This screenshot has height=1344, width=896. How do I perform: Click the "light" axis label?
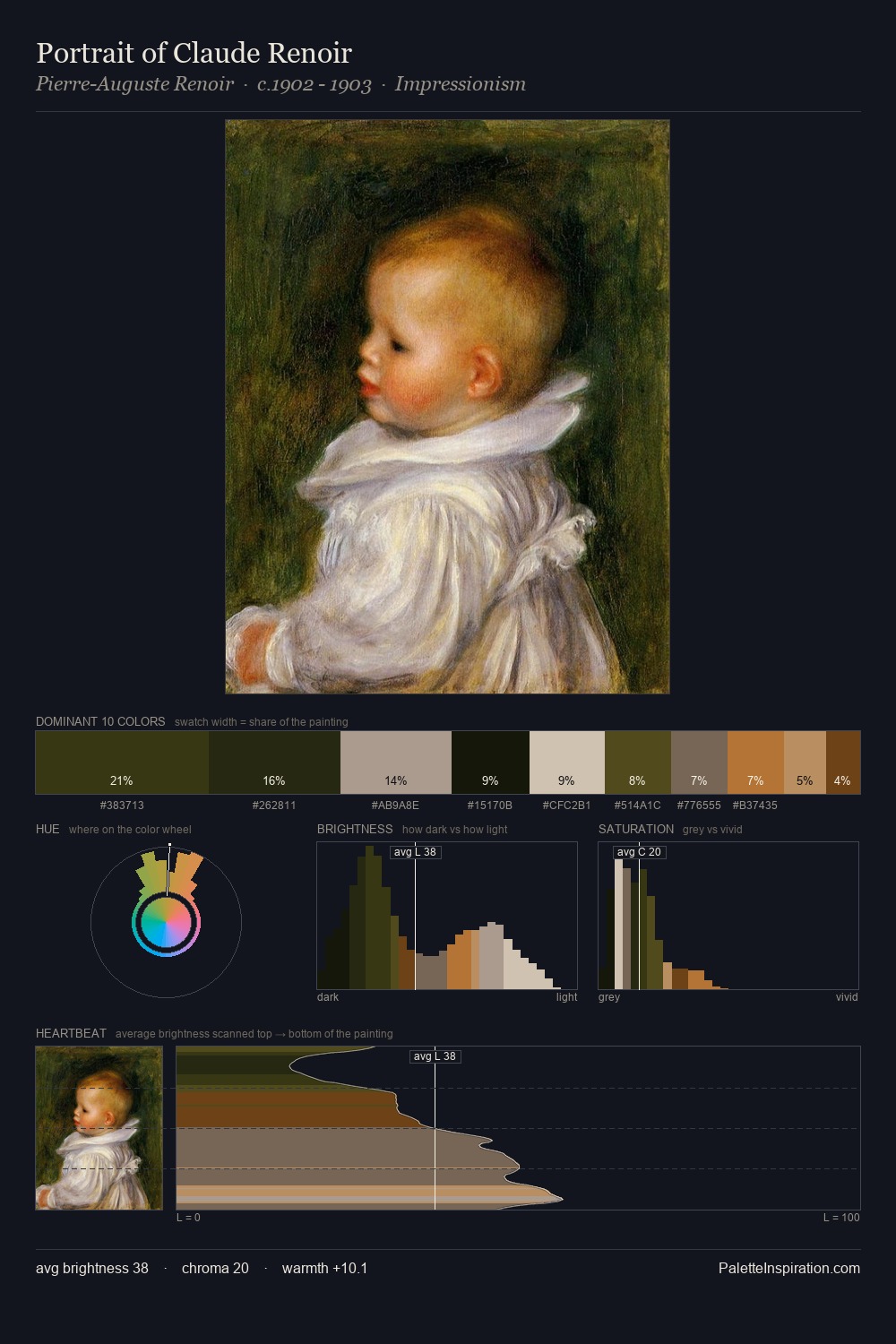(x=567, y=997)
